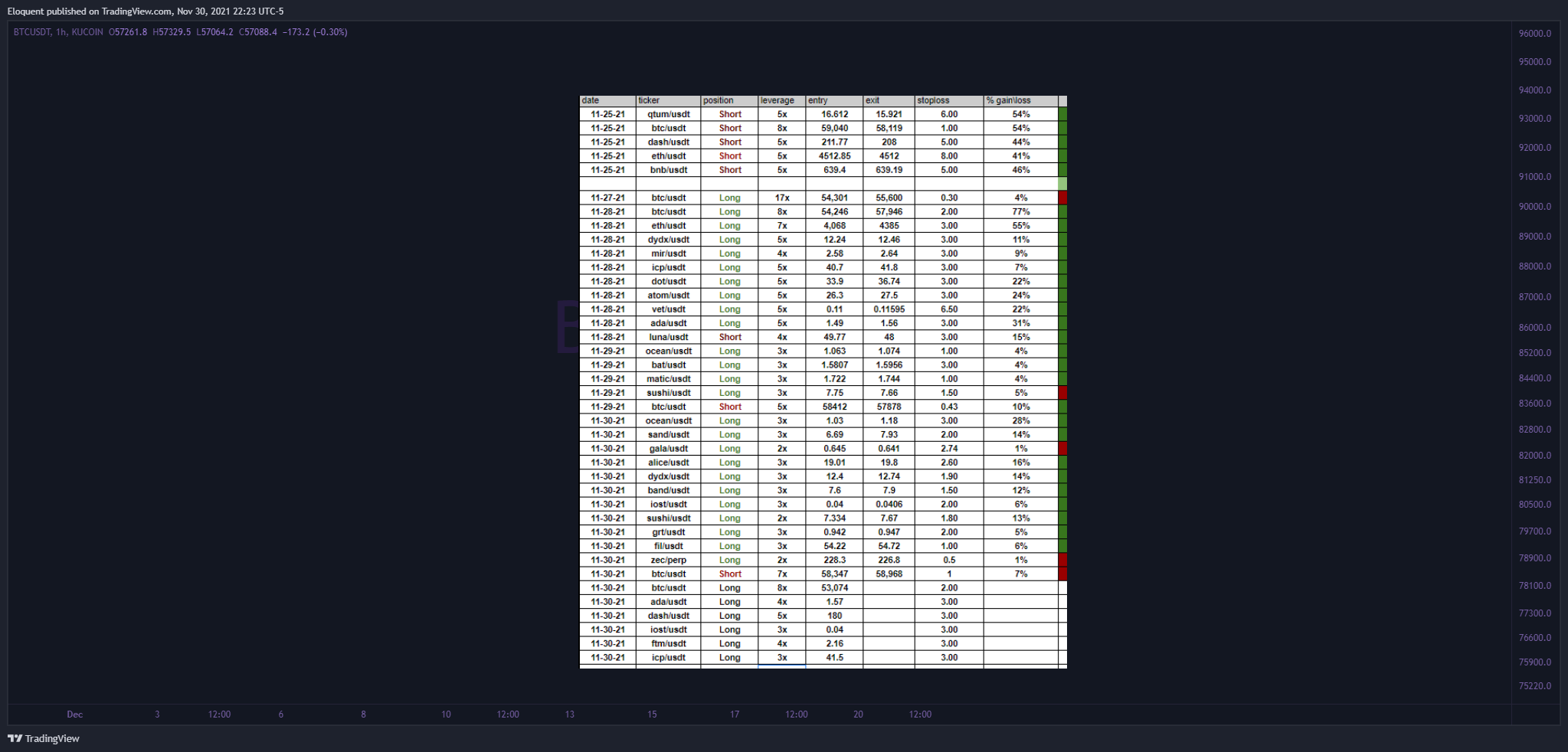Select the vet/usdt ticker cell
The image size is (1568, 752).
pyautogui.click(x=668, y=309)
